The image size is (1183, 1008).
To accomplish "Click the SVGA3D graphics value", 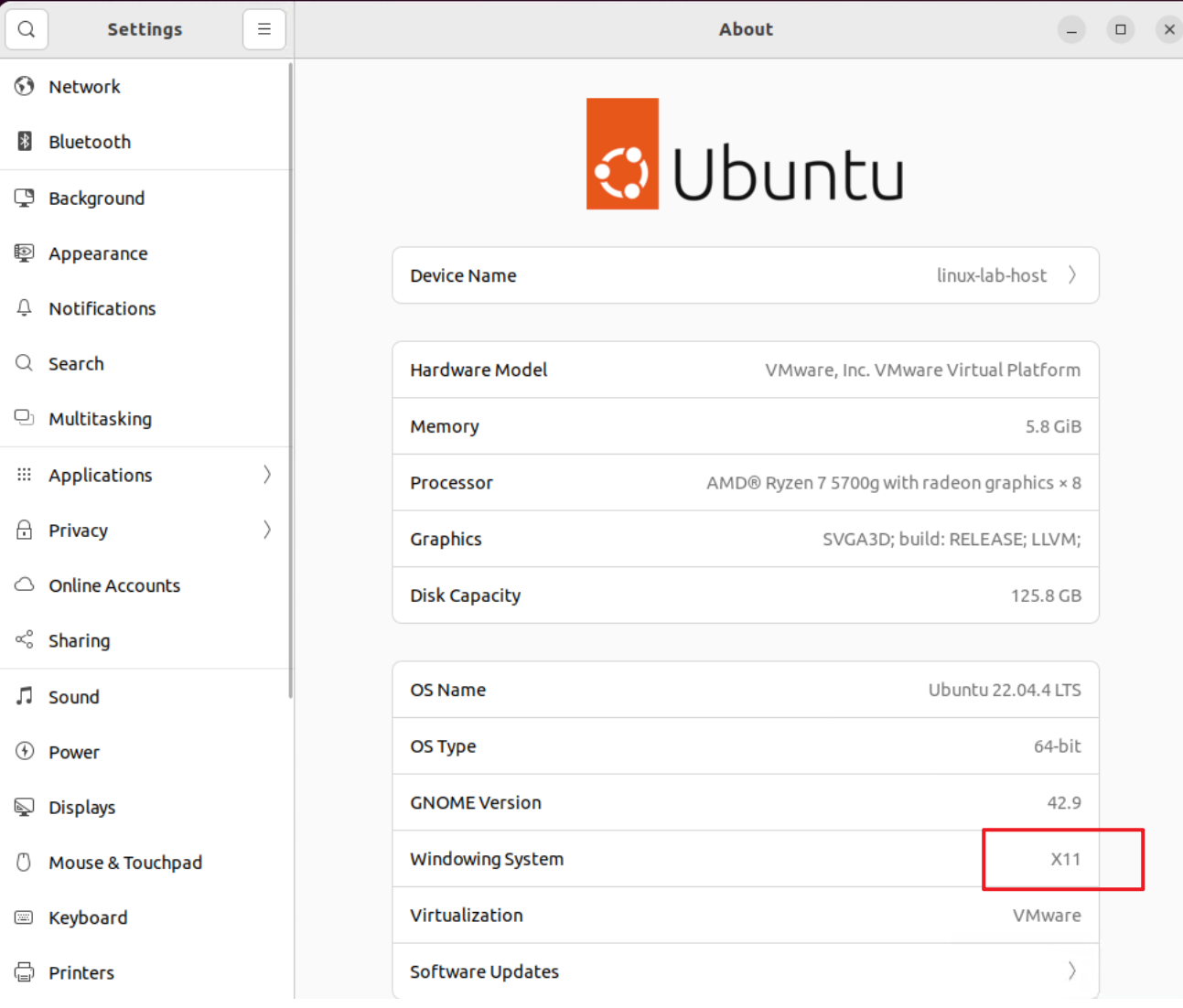I will [x=952, y=539].
